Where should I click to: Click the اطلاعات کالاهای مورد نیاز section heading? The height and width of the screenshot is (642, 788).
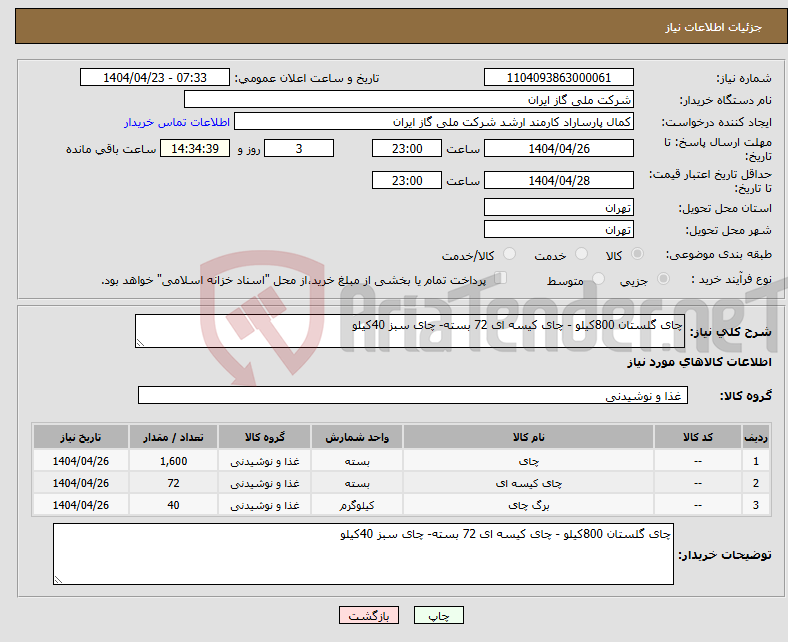point(699,362)
